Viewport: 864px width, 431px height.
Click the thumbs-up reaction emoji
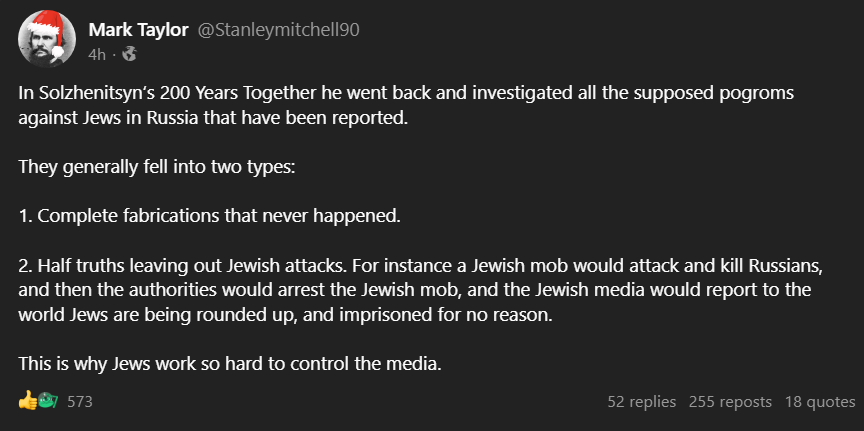(27, 401)
